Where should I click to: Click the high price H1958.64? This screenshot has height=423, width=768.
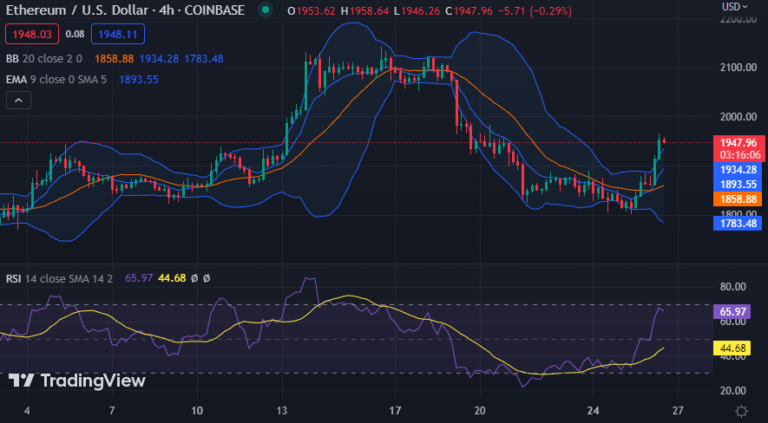(366, 10)
